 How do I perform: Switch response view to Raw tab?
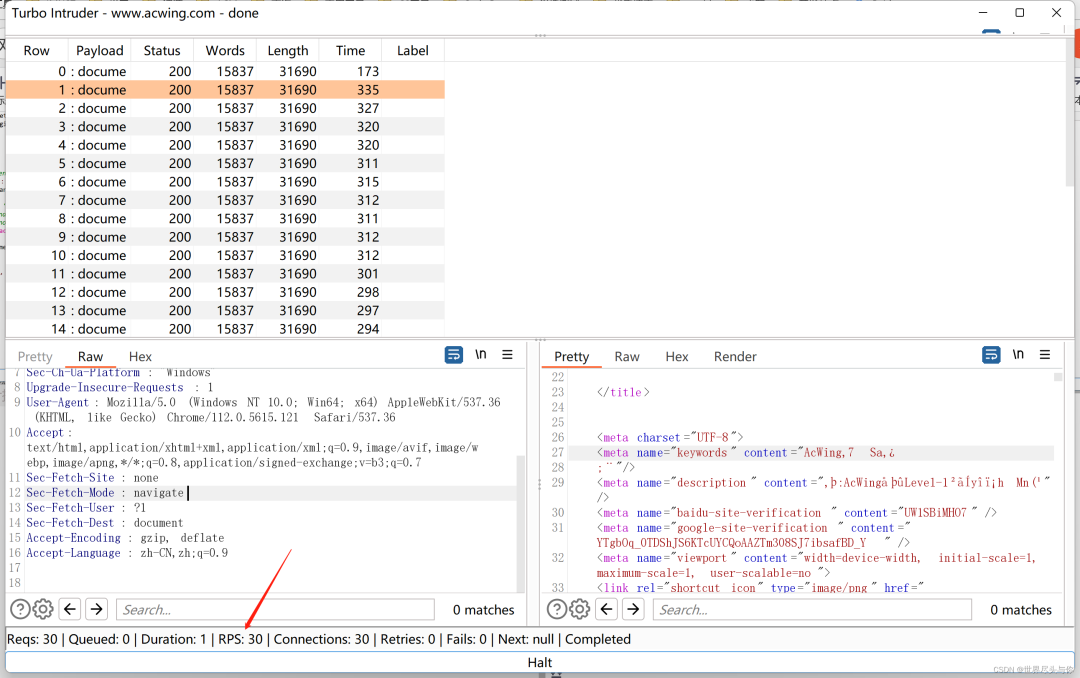tap(627, 356)
